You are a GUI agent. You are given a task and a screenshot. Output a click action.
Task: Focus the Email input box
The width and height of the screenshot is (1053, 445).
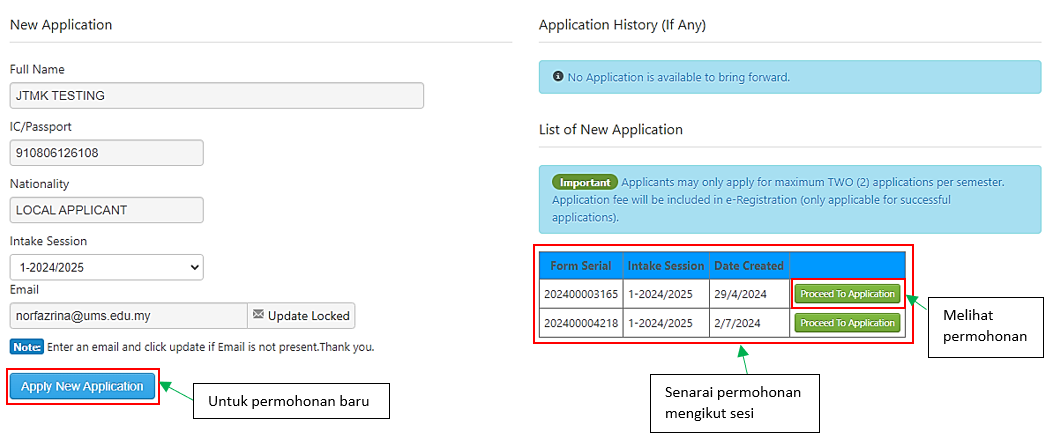pyautogui.click(x=128, y=316)
